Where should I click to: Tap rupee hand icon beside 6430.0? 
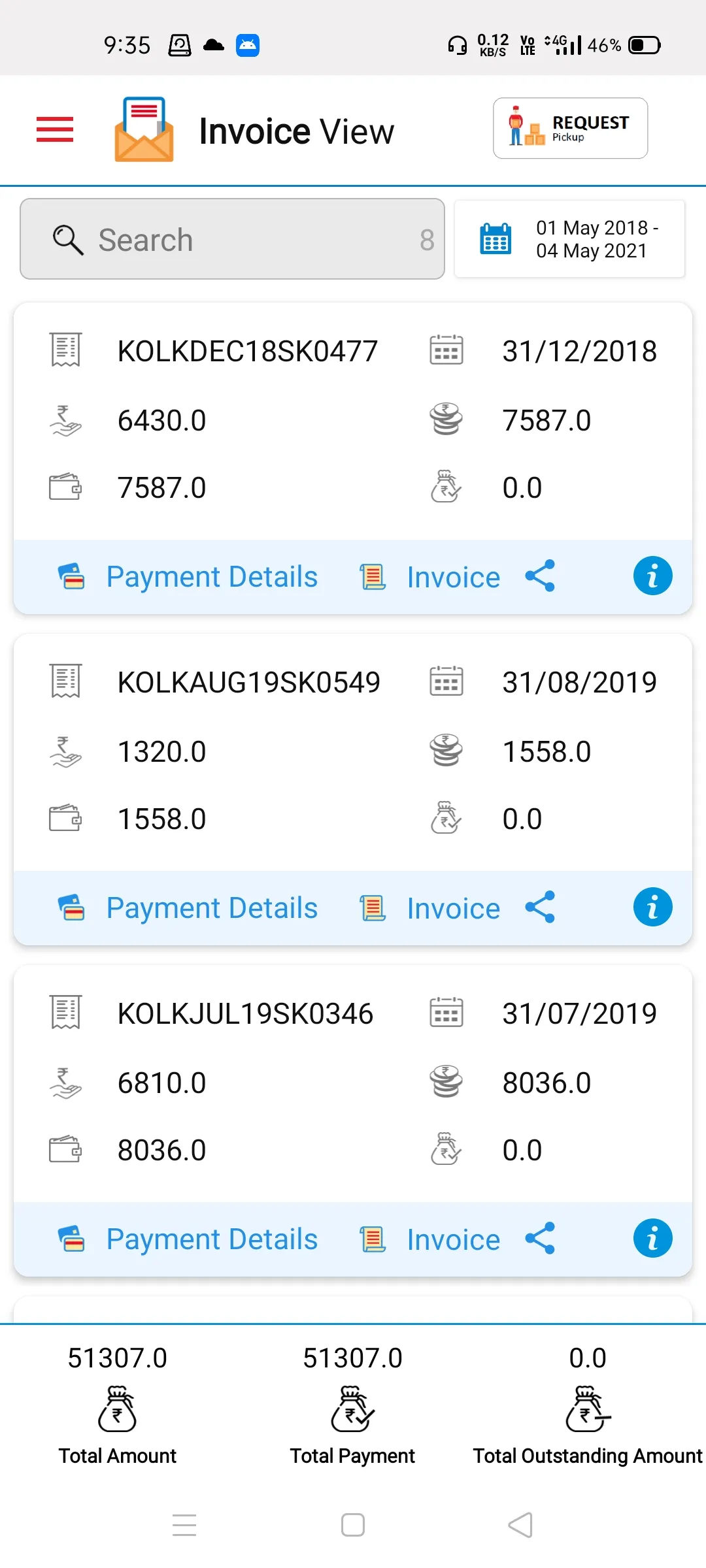[65, 421]
